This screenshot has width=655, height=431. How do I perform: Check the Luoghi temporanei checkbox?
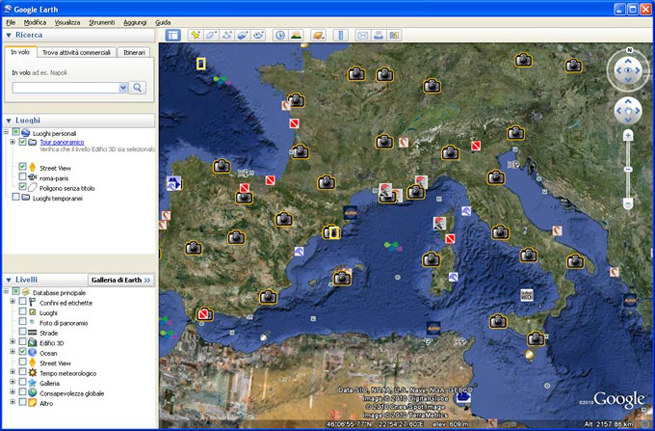click(16, 197)
